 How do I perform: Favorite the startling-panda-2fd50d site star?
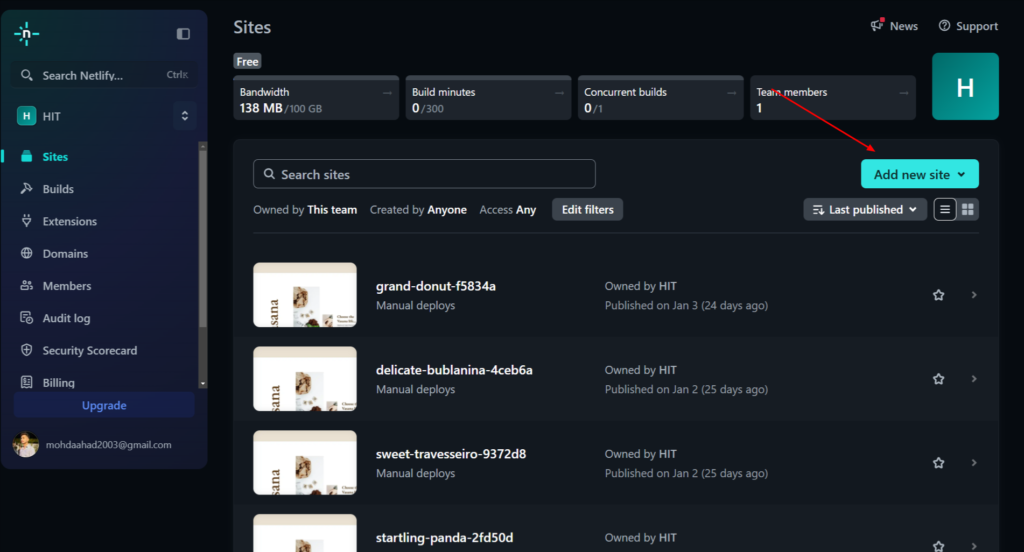tap(938, 546)
